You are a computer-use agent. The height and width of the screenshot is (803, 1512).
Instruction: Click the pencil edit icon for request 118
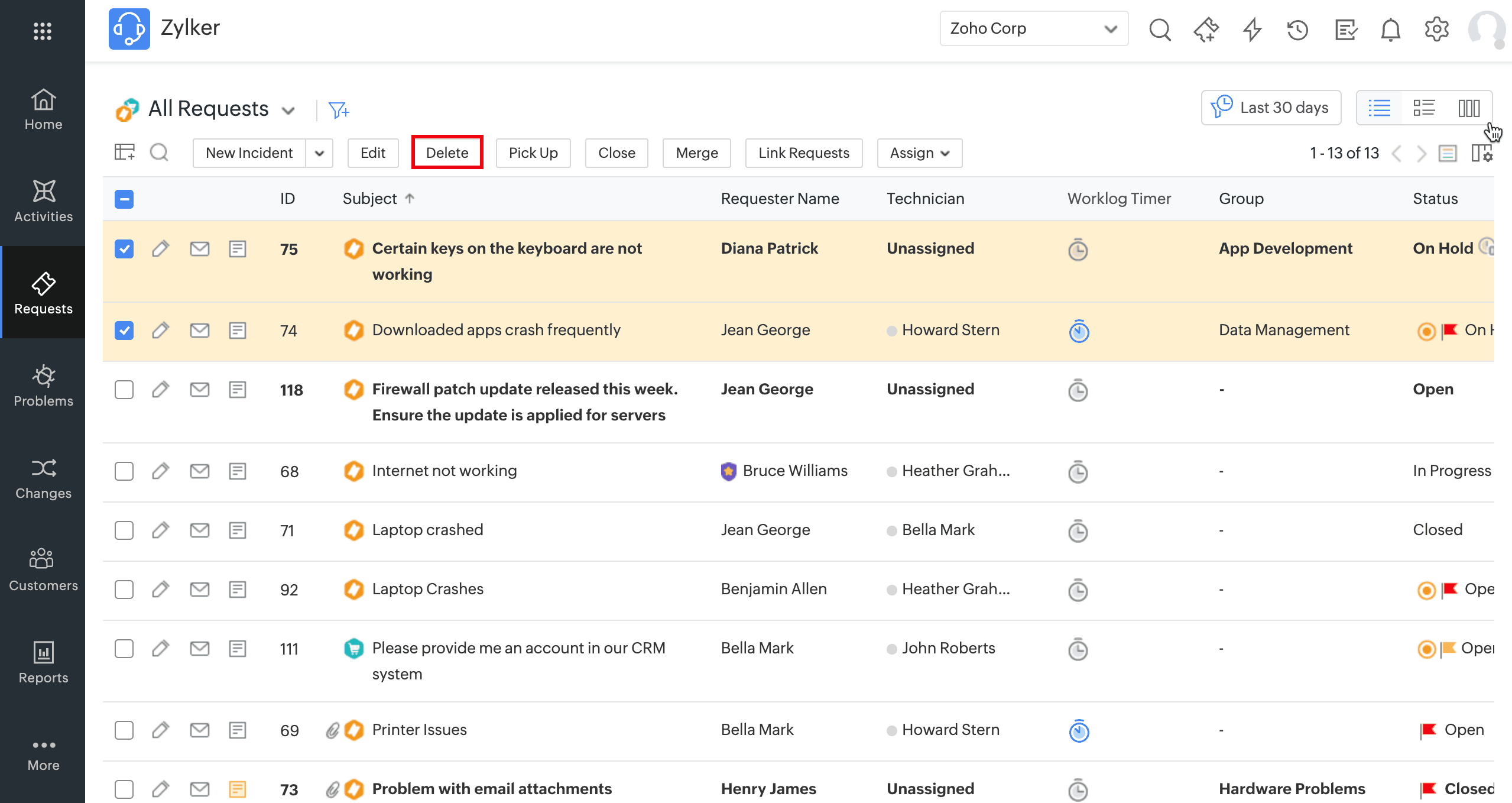[x=160, y=390]
